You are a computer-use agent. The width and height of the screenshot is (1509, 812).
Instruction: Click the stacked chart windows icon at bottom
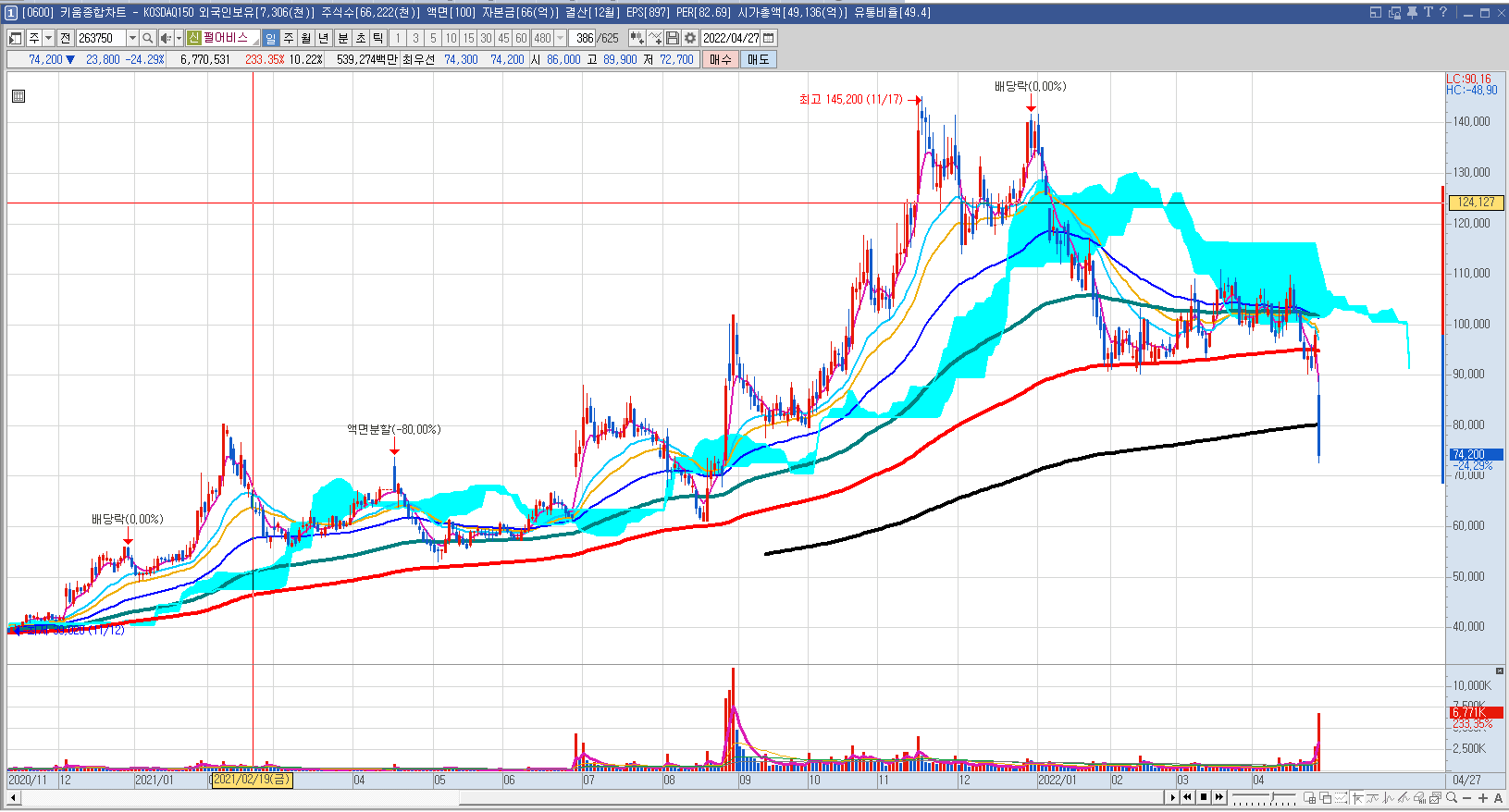(1325, 797)
